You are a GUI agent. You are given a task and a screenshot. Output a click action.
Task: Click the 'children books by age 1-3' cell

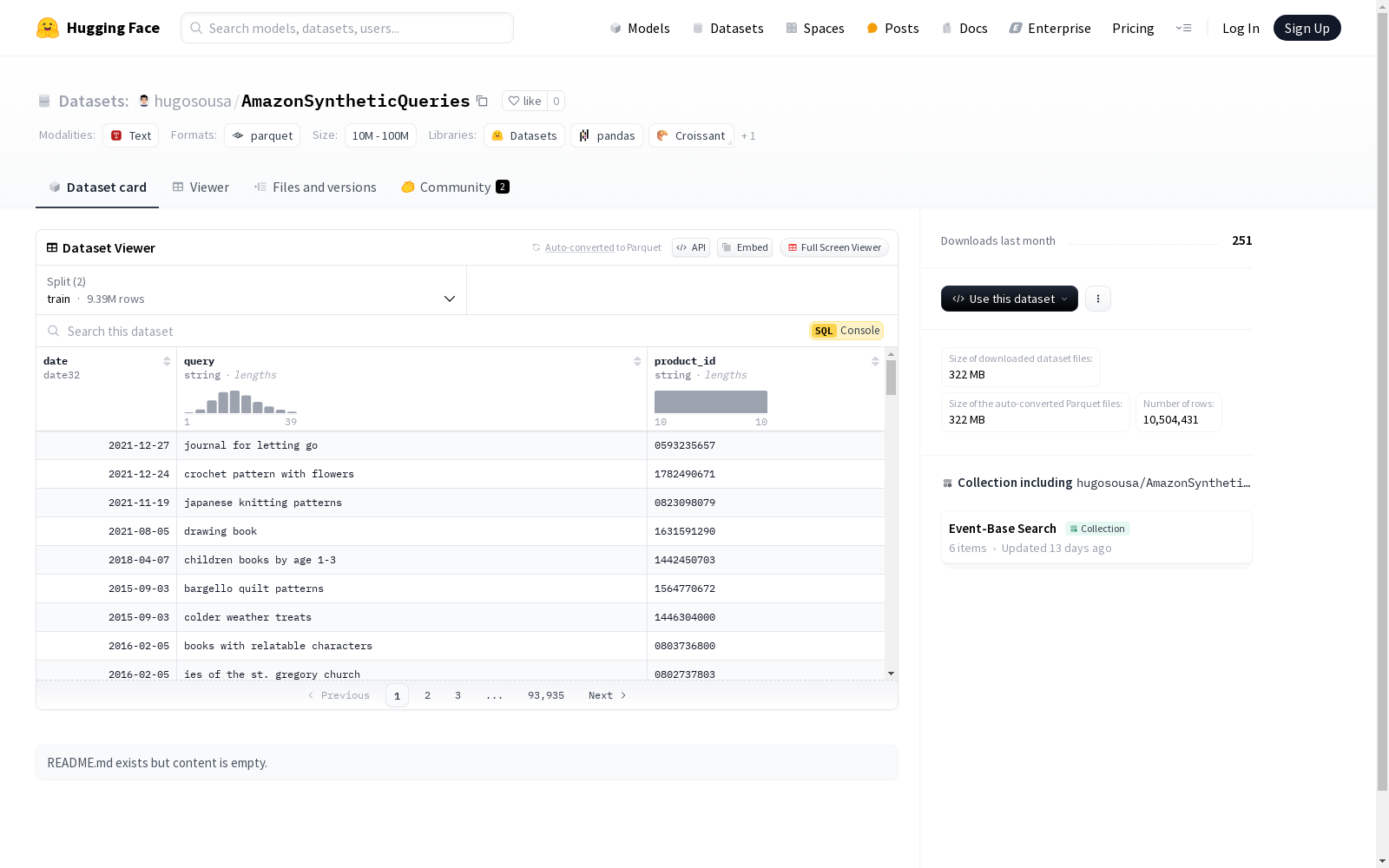click(x=411, y=560)
